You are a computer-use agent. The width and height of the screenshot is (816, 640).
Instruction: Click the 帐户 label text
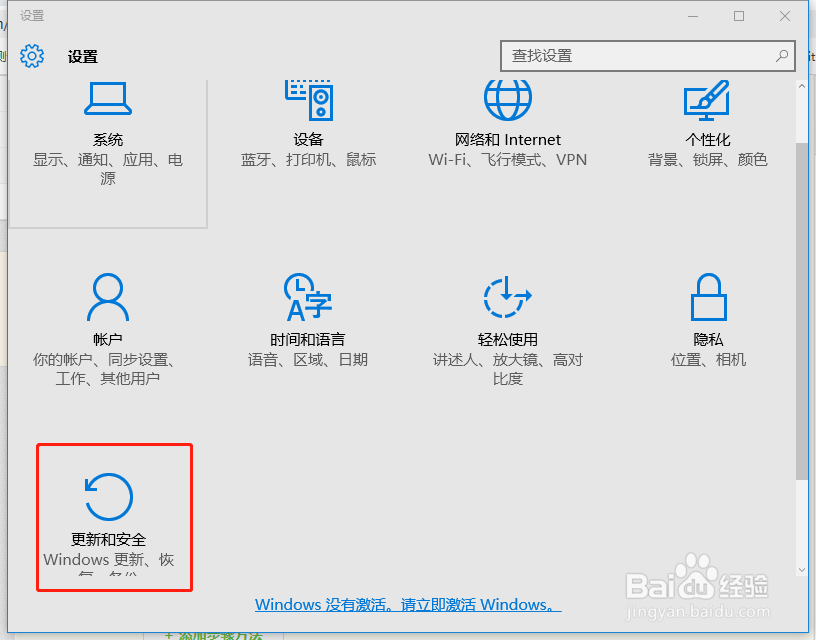108,339
